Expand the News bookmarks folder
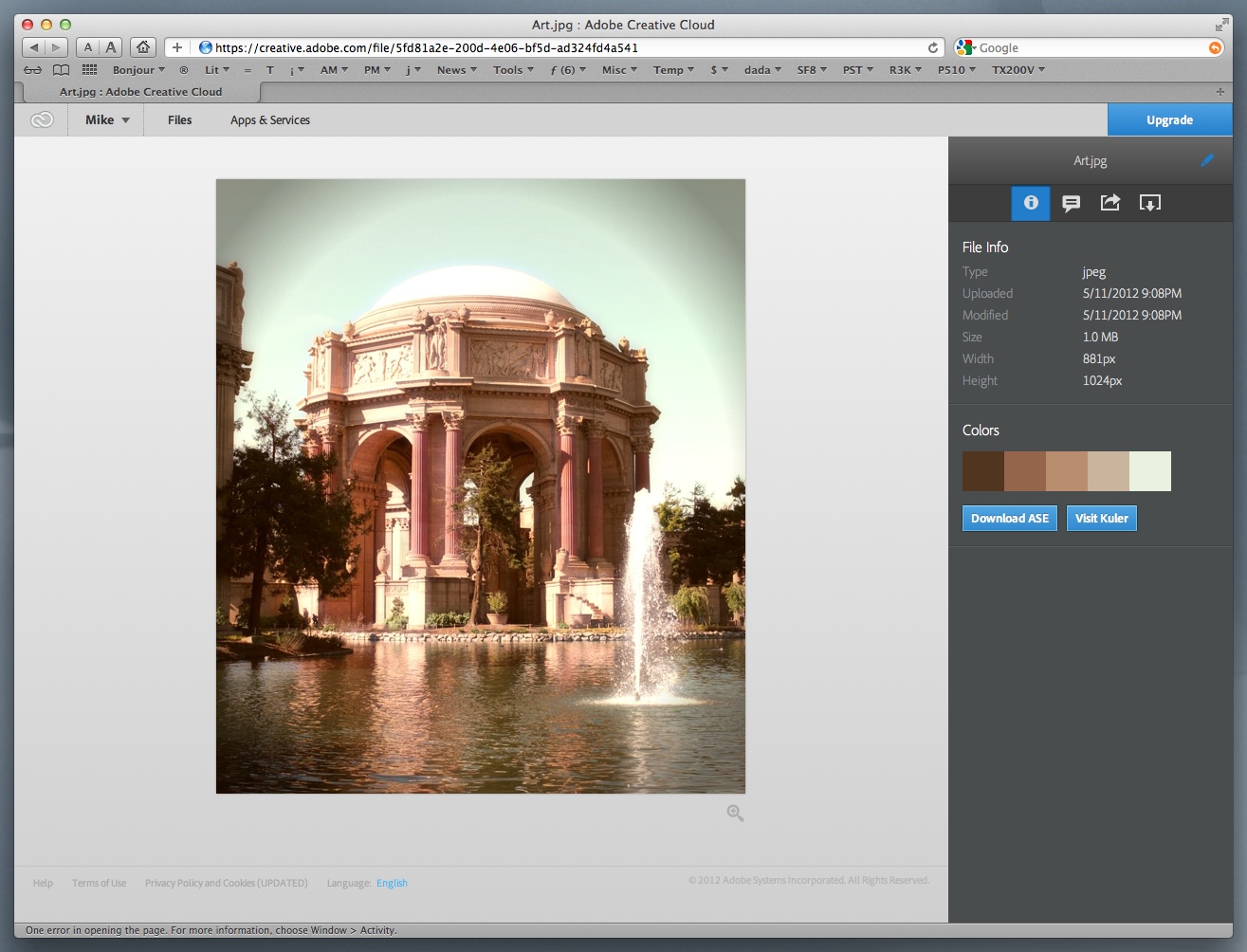This screenshot has width=1247, height=952. coord(456,70)
